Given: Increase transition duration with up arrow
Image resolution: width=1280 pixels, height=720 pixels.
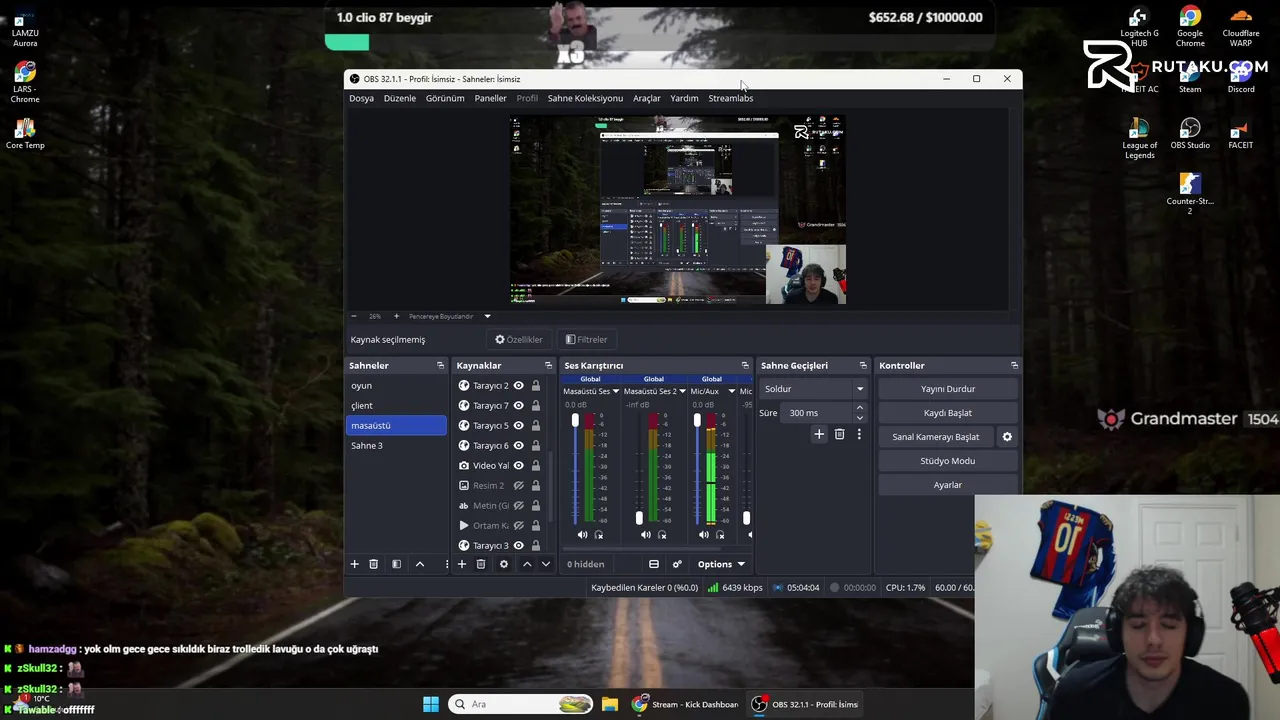Looking at the screenshot, I should (x=859, y=408).
